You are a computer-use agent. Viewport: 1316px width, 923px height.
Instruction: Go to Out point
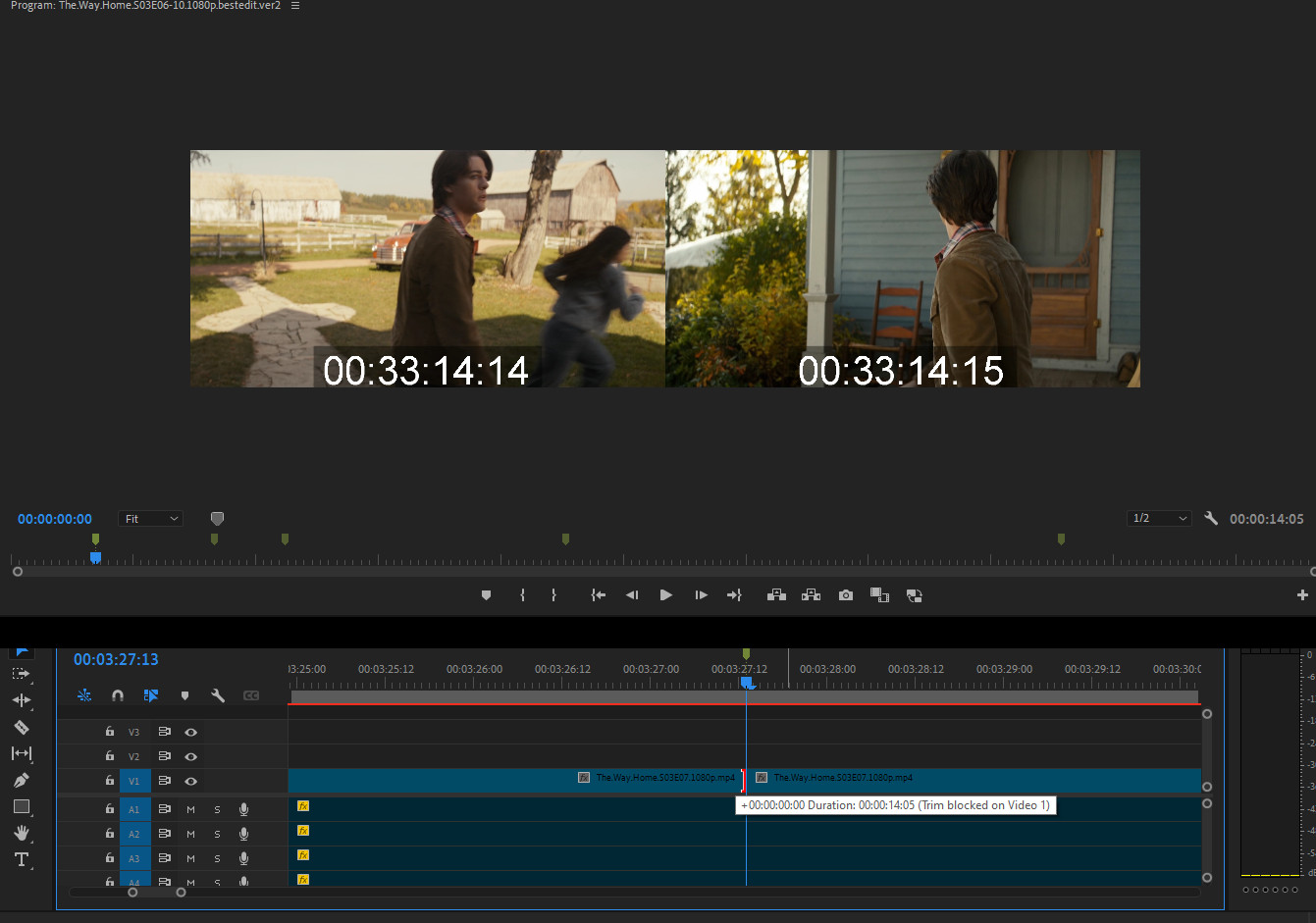tap(734, 595)
